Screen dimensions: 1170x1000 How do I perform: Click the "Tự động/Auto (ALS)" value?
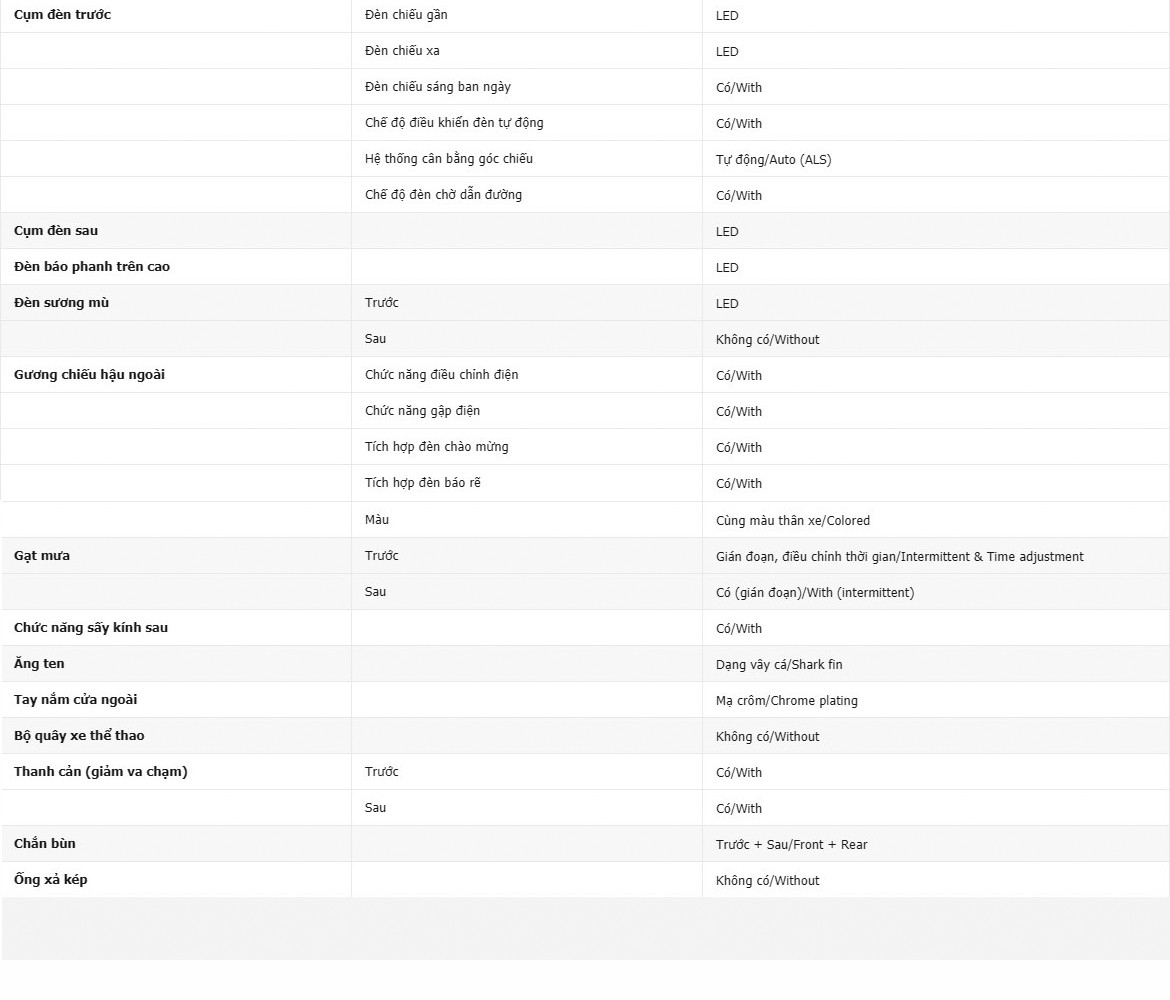coord(773,160)
